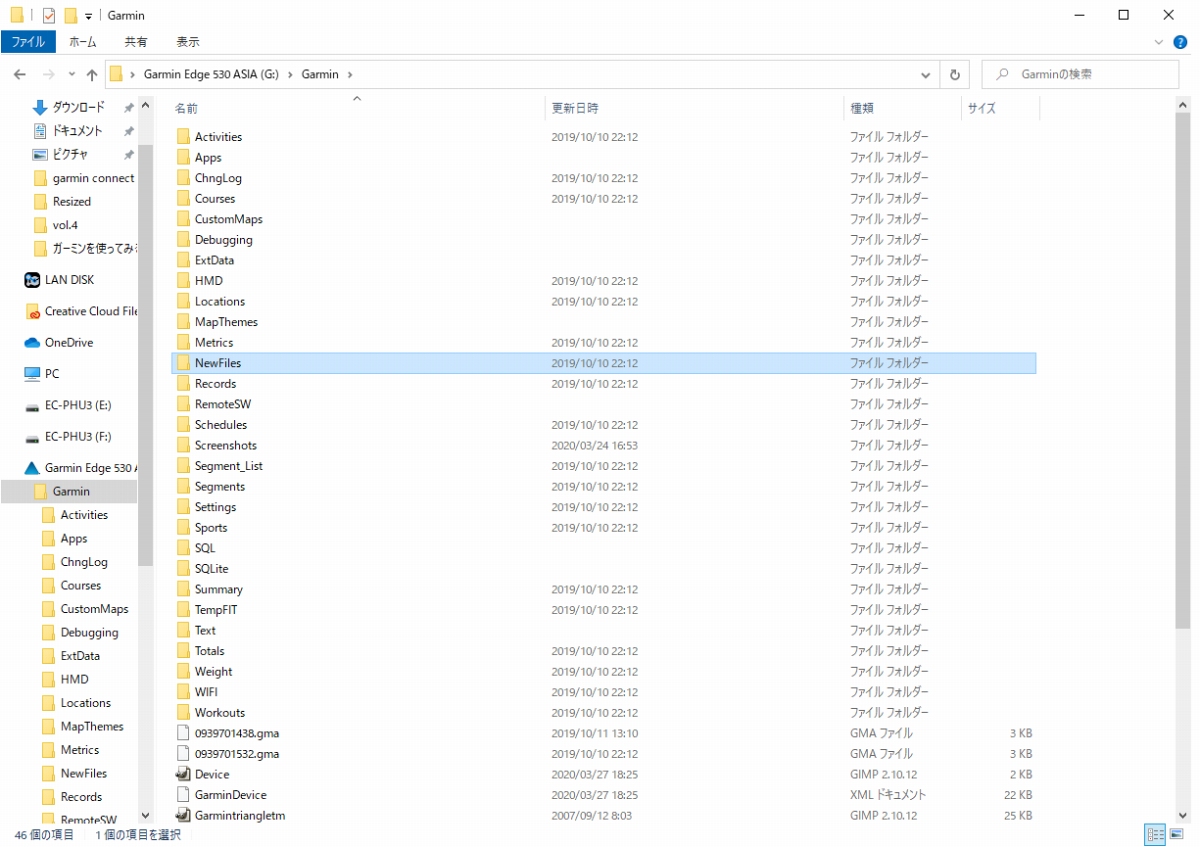The height and width of the screenshot is (847, 1200).
Task: Open ドキュメント in quick access
Action: [77, 131]
